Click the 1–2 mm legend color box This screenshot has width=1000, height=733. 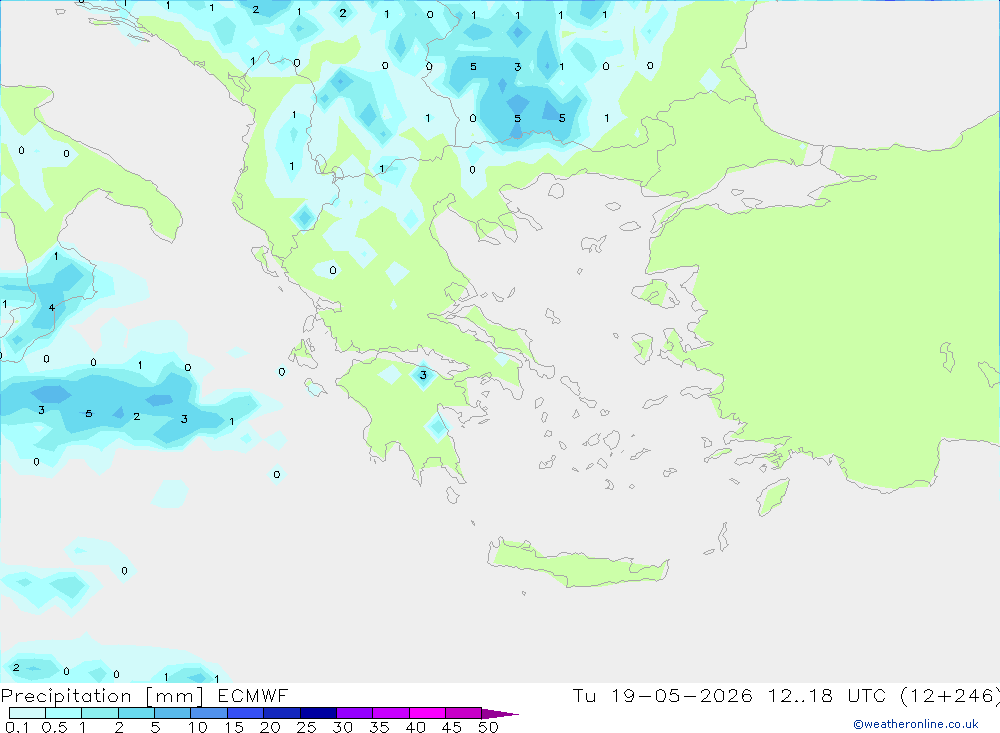coord(100,713)
